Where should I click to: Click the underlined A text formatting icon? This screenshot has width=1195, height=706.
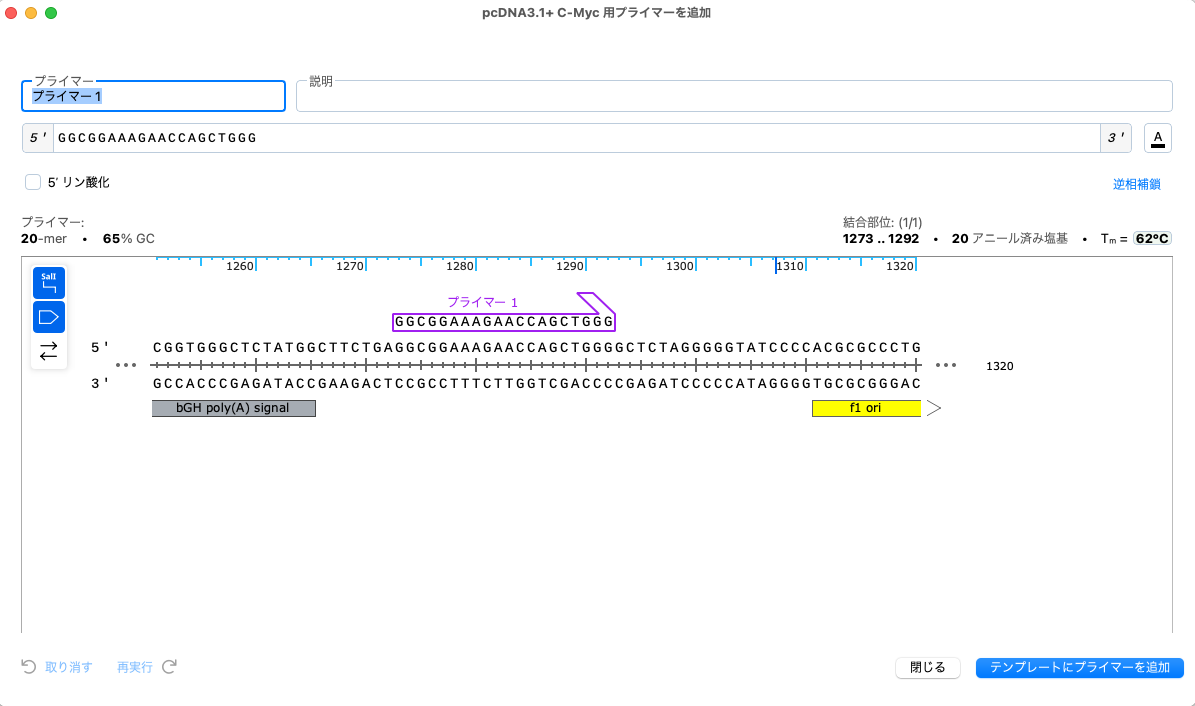[x=1157, y=138]
